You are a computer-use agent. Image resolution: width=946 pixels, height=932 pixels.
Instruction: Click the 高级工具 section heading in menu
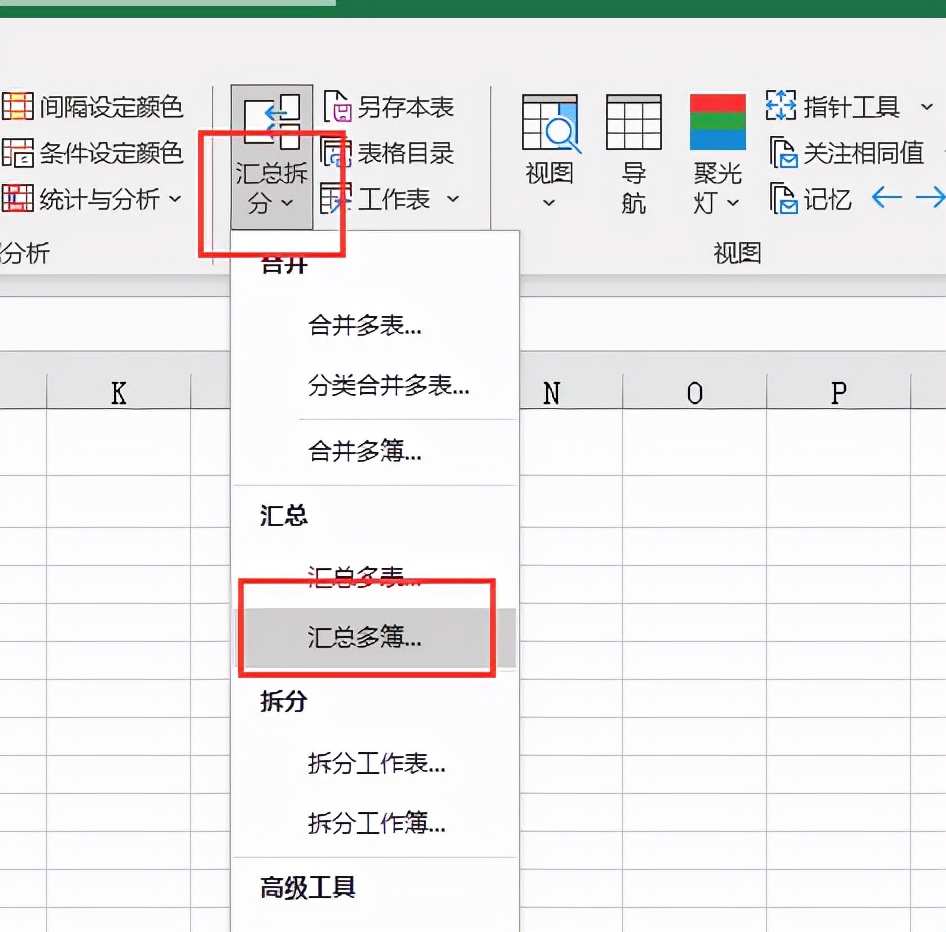tap(308, 888)
